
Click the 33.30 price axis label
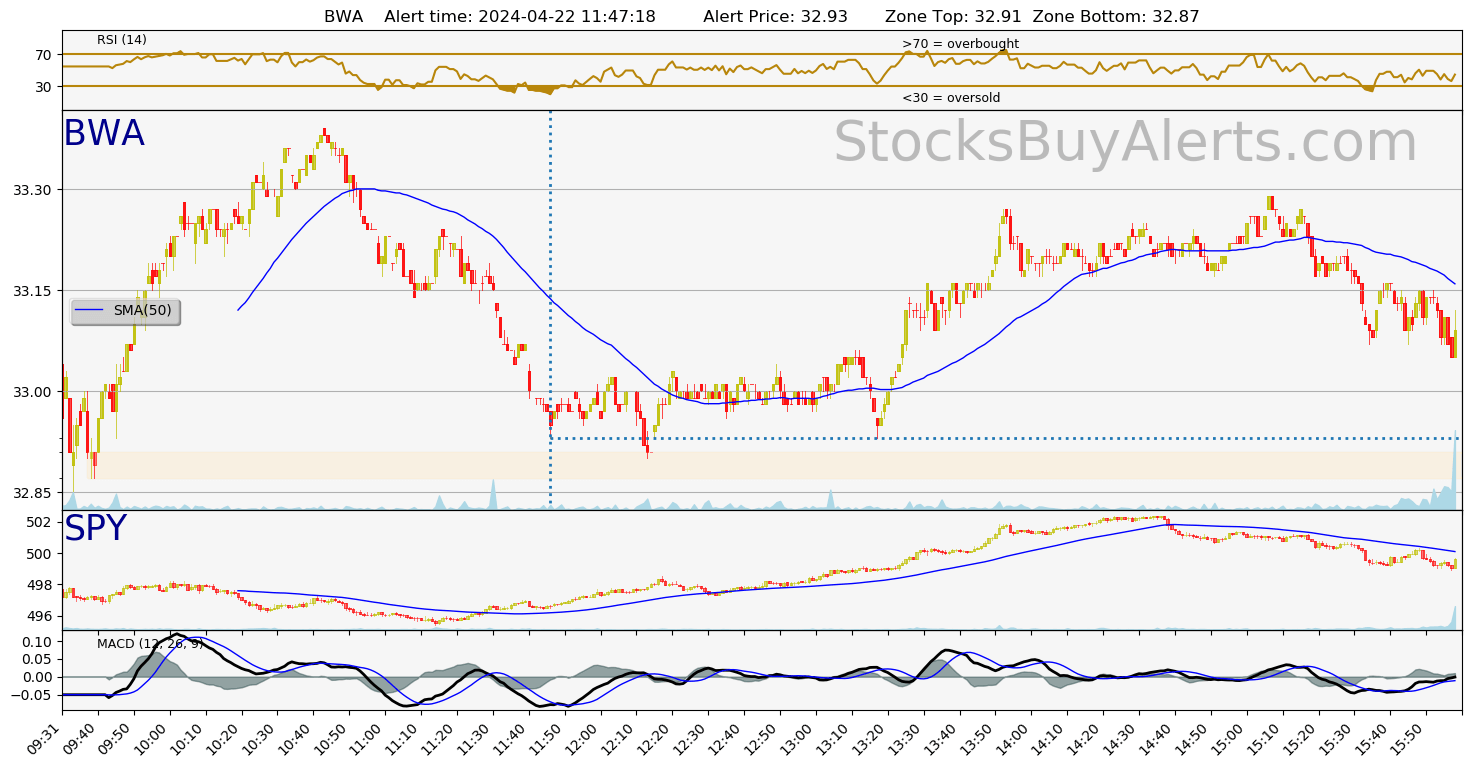[x=32, y=190]
